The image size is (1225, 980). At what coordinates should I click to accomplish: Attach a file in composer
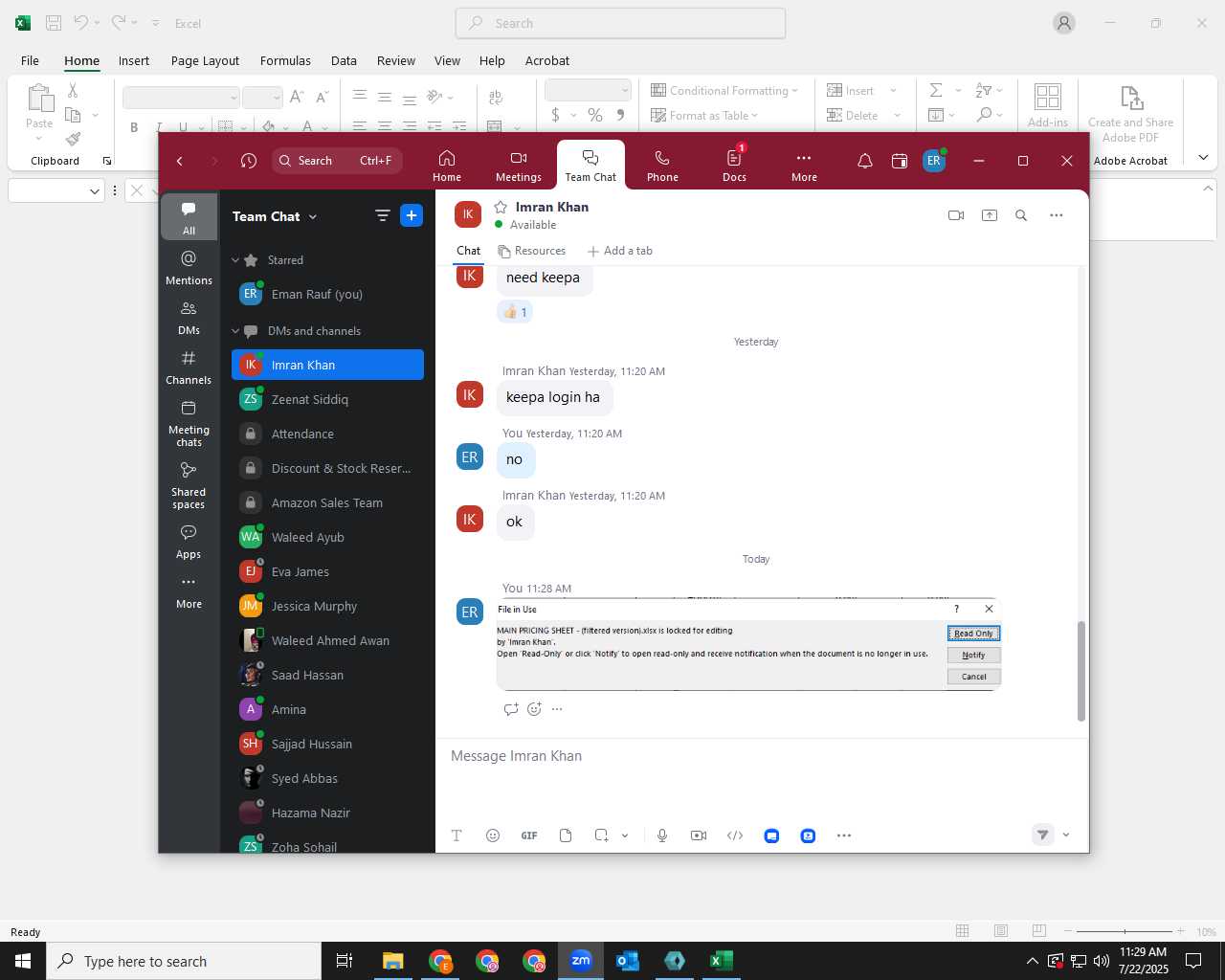(566, 835)
